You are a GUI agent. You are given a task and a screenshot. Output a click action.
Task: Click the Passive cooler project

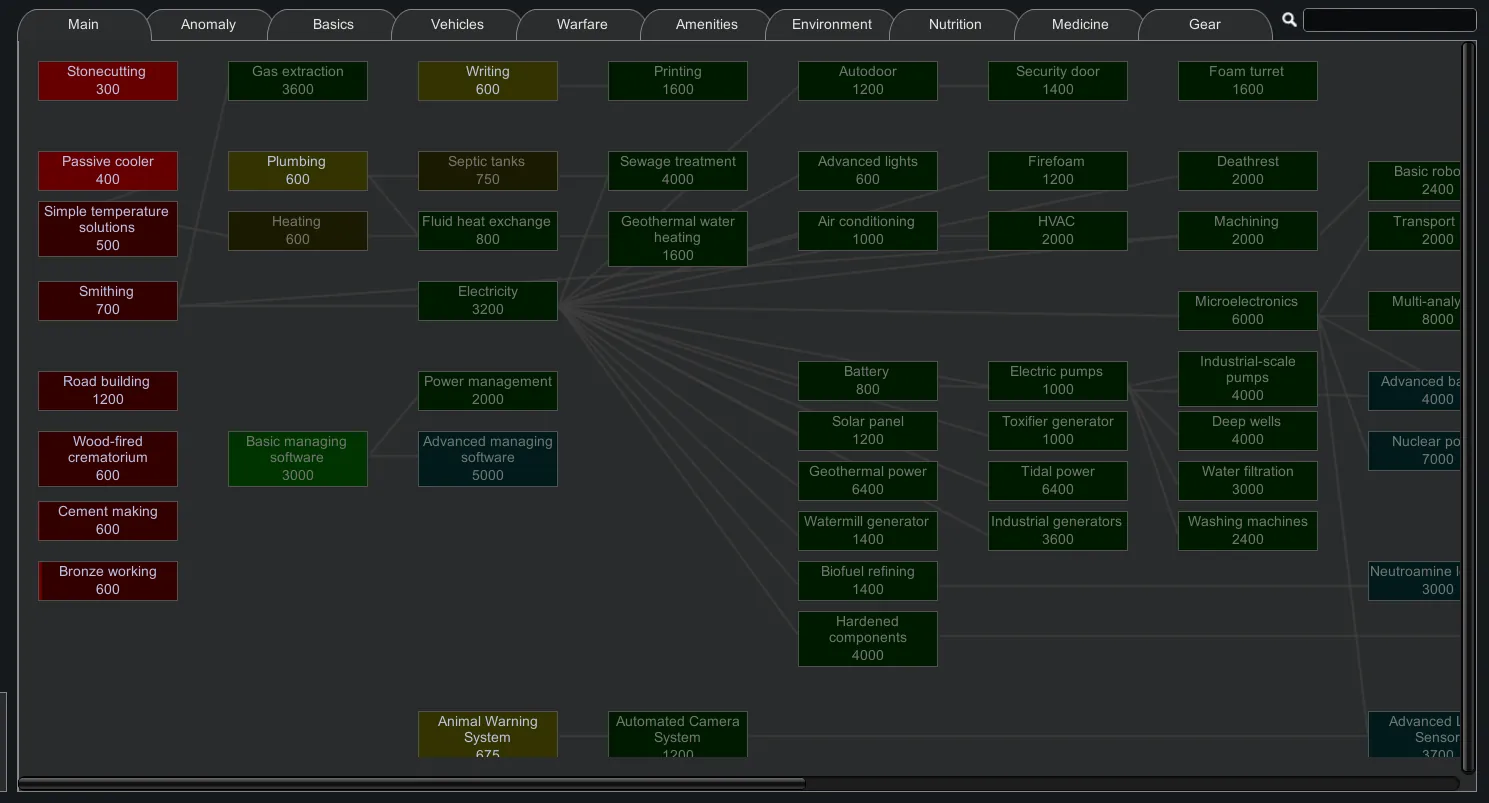coord(108,171)
